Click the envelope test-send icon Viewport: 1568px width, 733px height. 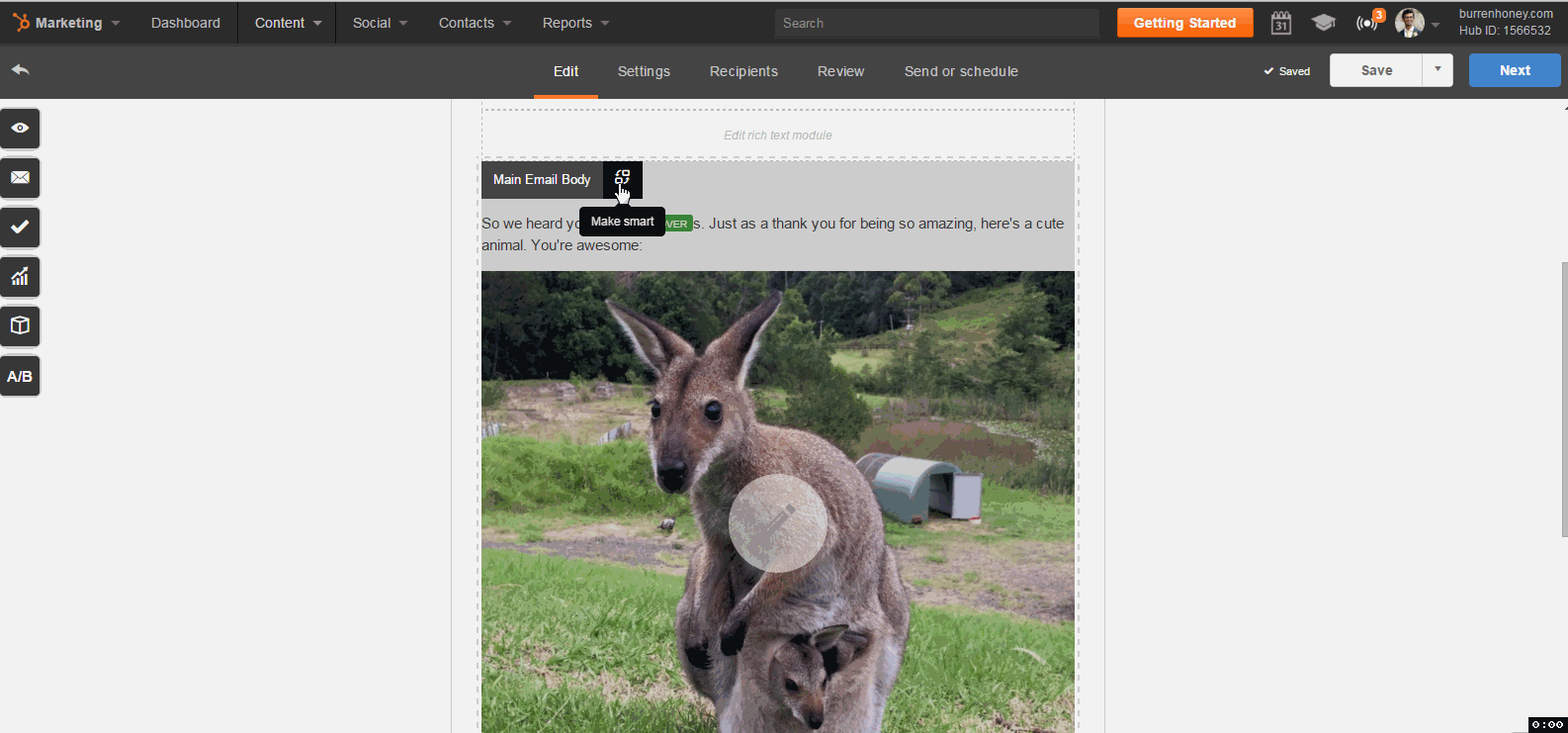(x=20, y=178)
